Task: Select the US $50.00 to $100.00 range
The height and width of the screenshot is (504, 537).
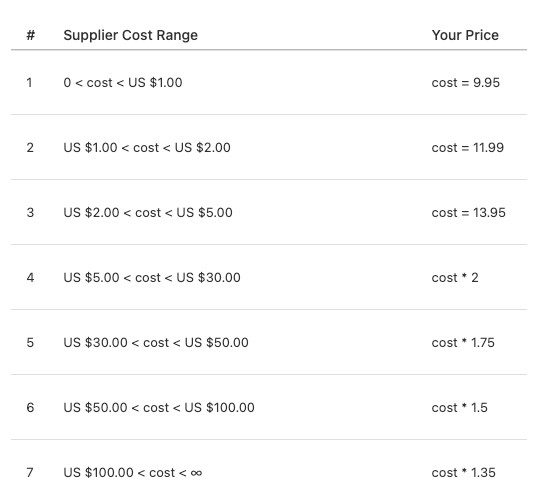Action: tap(159, 408)
